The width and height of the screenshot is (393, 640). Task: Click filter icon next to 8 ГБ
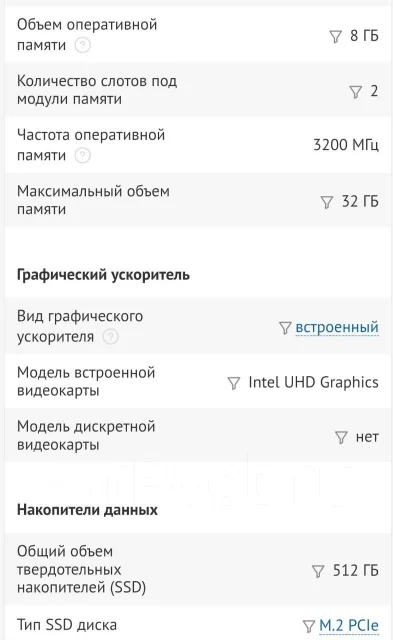point(335,37)
